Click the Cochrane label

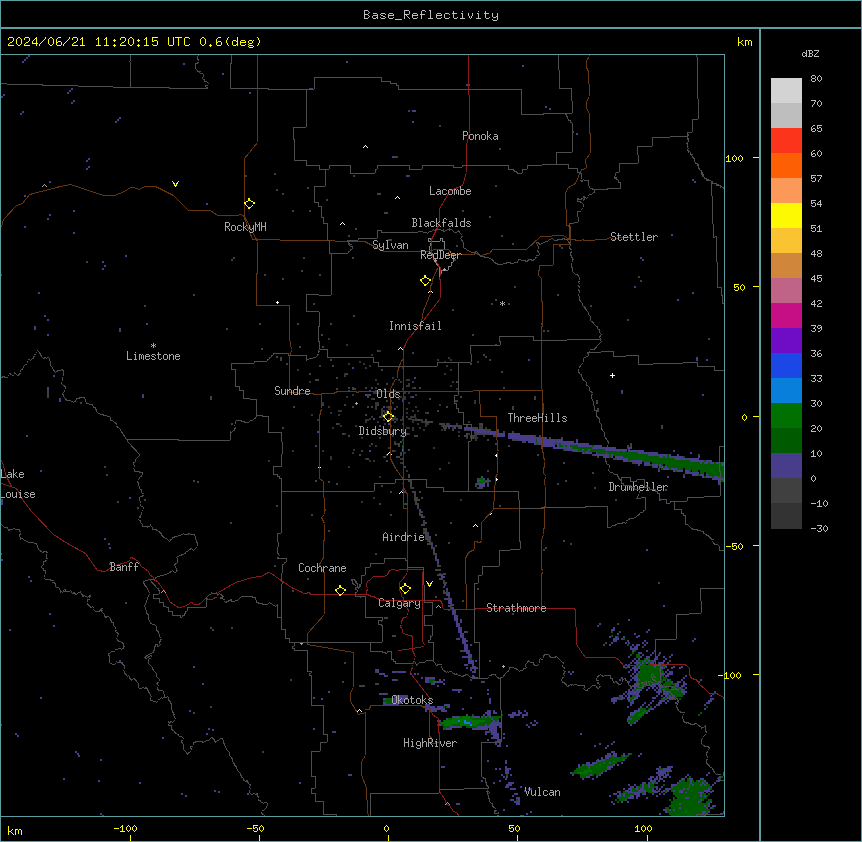point(322,568)
